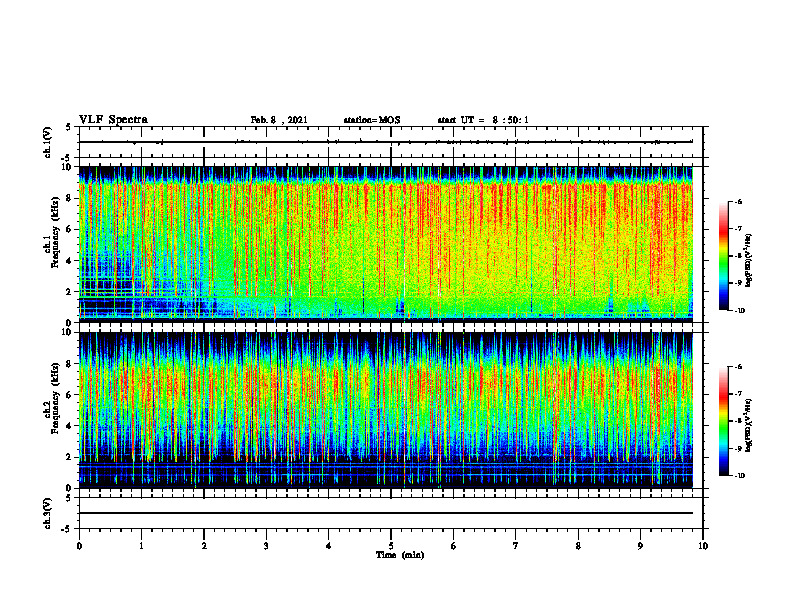The height and width of the screenshot is (612, 792).
Task: Click the "1" tick on the time axis
Action: pos(141,546)
